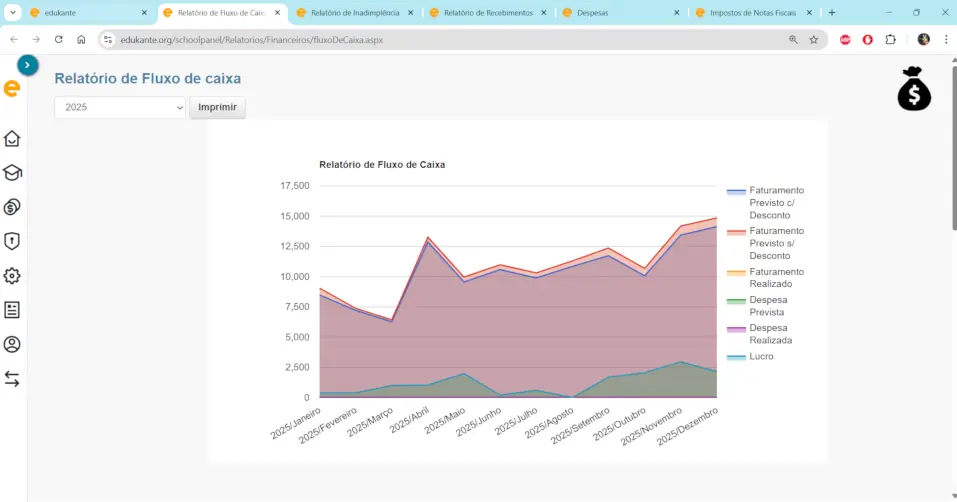Expand the sidebar with blue chevron button

27,65
